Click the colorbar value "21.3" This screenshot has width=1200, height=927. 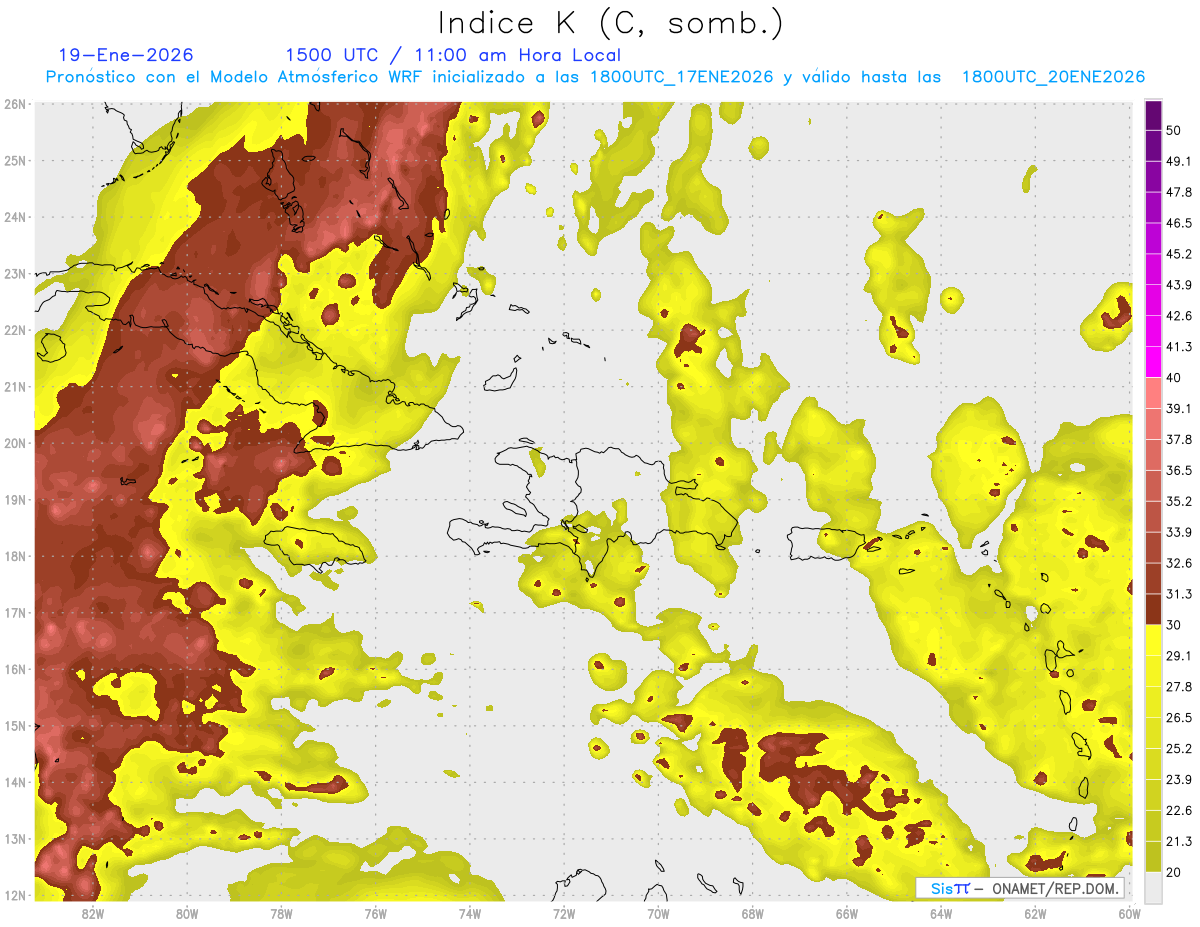1179,841
